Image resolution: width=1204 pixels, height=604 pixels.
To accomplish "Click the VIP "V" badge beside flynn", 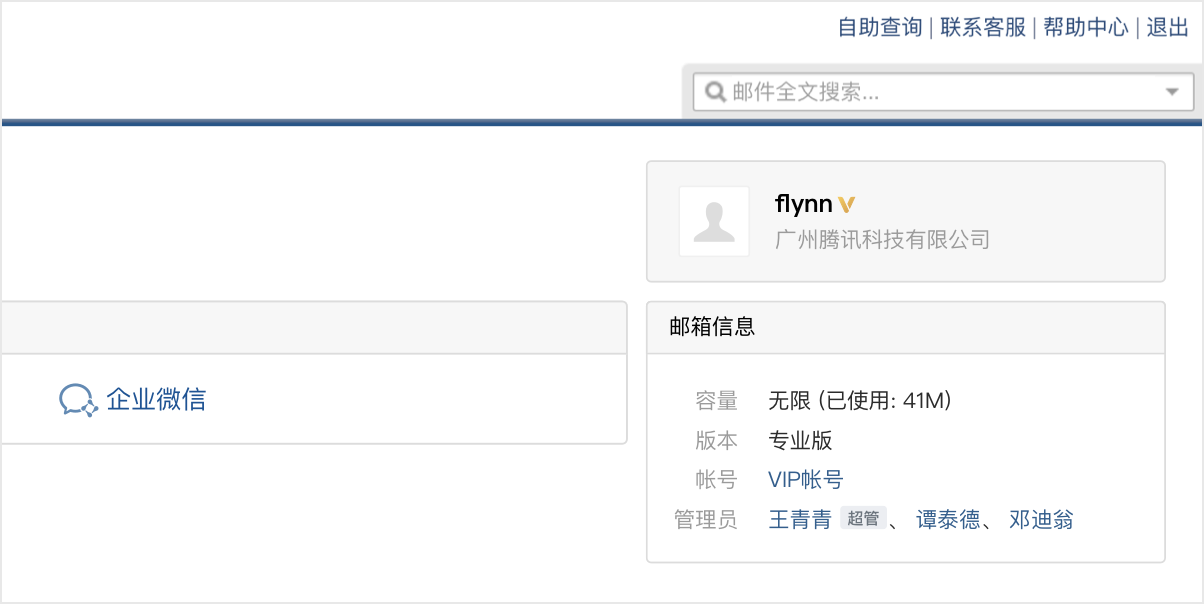I will [x=846, y=203].
